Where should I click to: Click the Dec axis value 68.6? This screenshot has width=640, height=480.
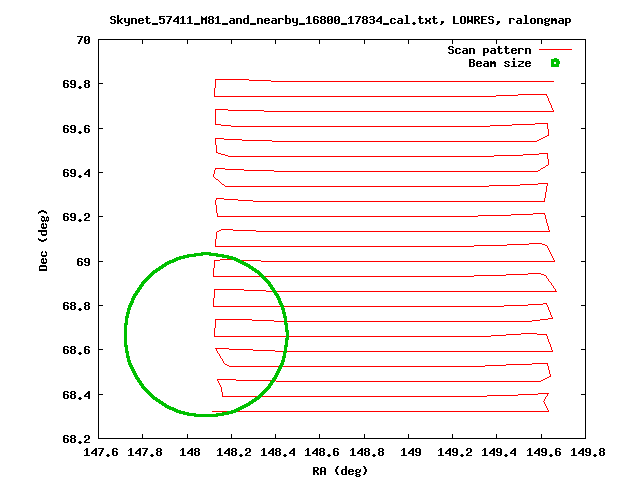tap(76, 350)
